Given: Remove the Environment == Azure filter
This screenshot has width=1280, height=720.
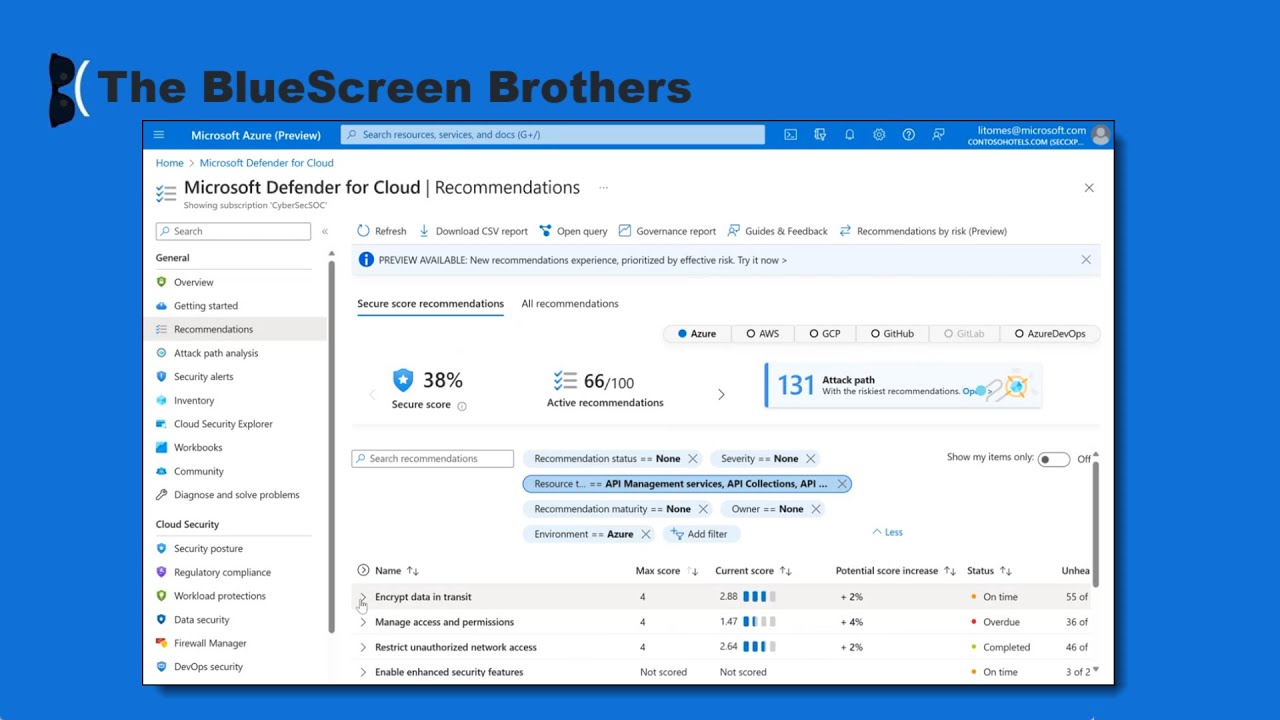Looking at the screenshot, I should (x=645, y=534).
